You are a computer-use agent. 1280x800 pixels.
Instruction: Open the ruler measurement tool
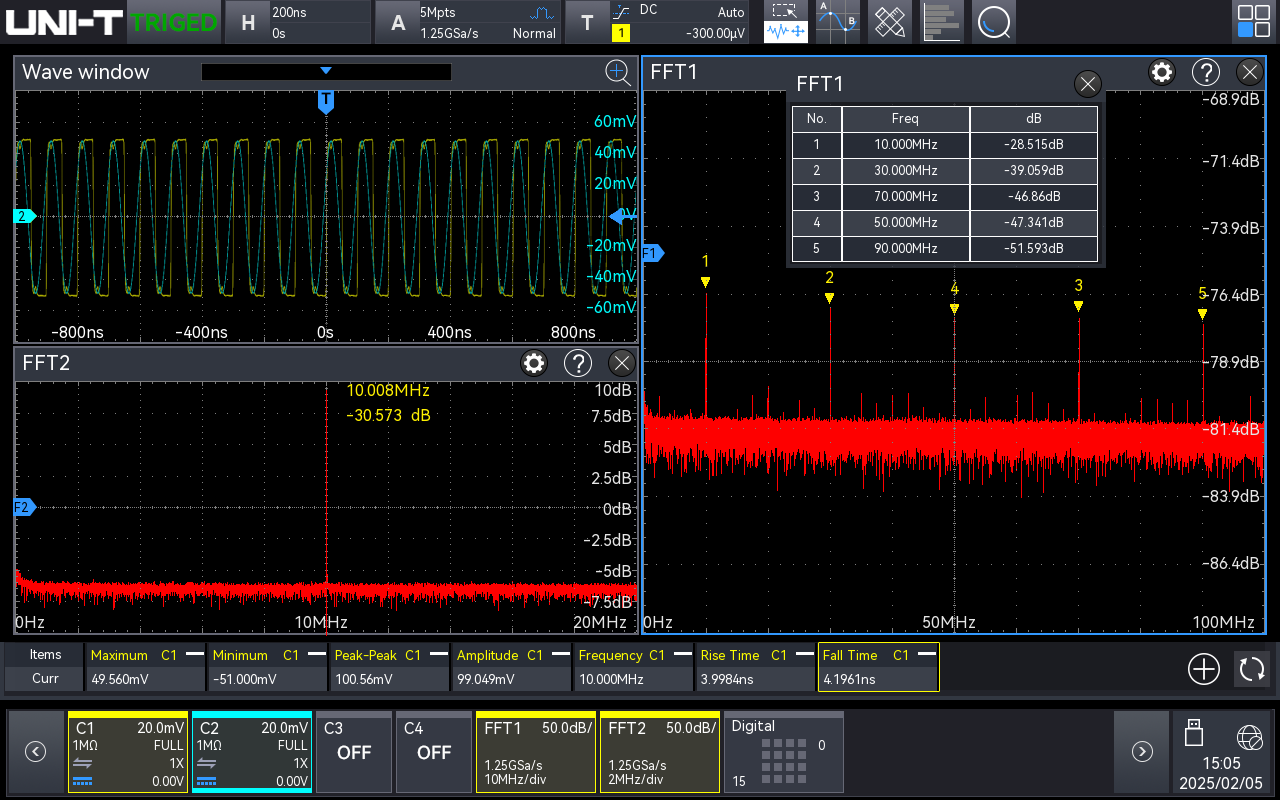[x=889, y=21]
